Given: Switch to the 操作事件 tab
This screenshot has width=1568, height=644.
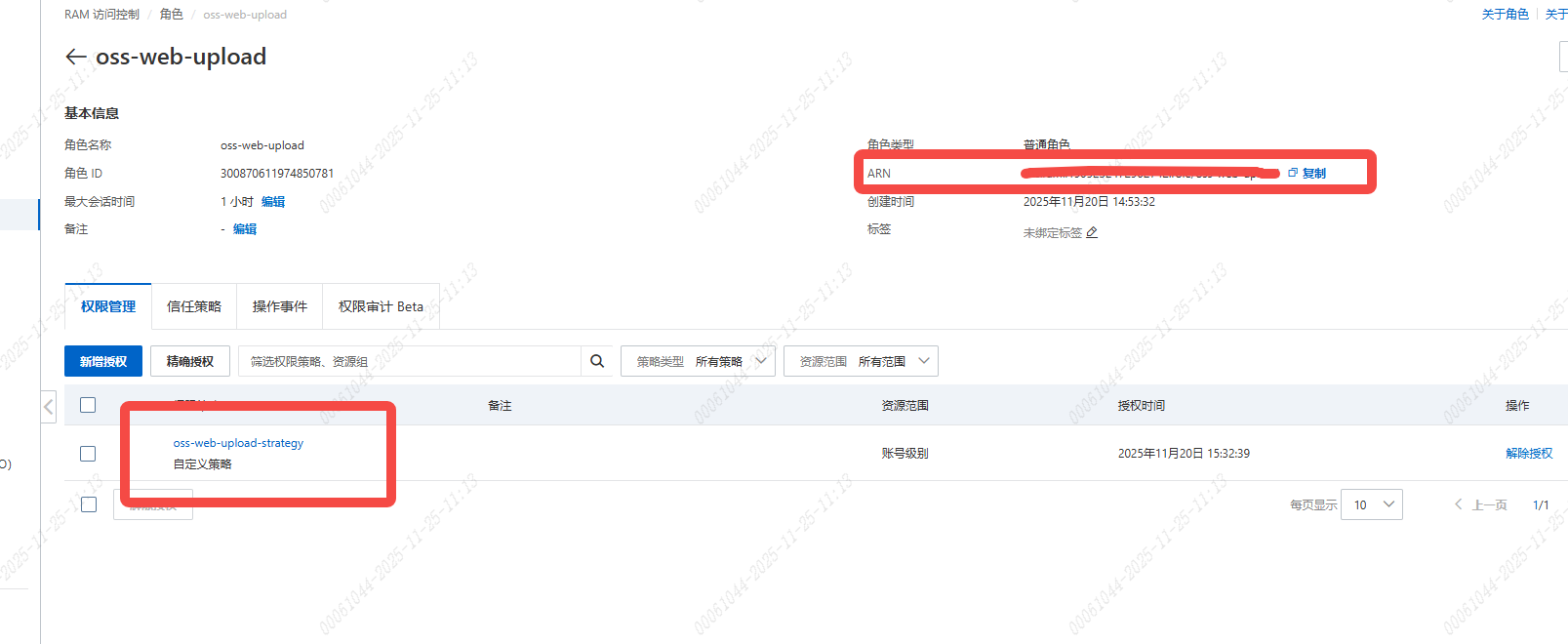Looking at the screenshot, I should coord(280,306).
